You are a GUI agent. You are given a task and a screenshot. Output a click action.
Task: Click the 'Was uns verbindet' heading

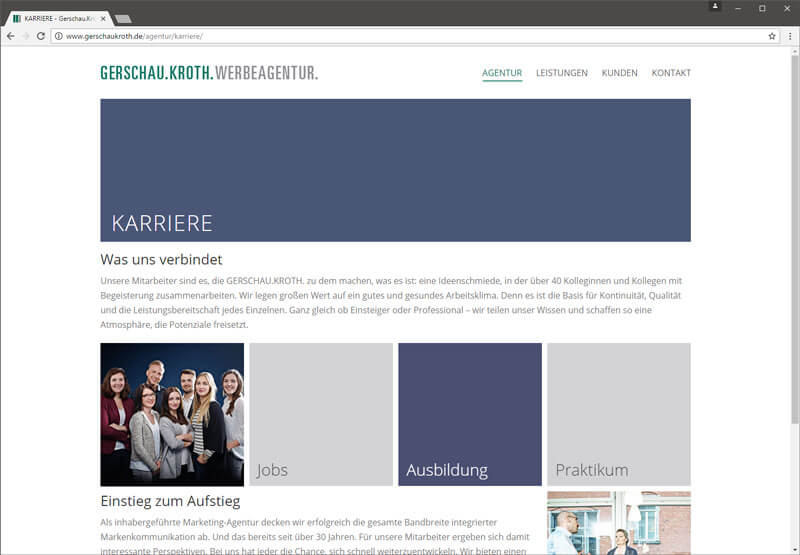[161, 259]
